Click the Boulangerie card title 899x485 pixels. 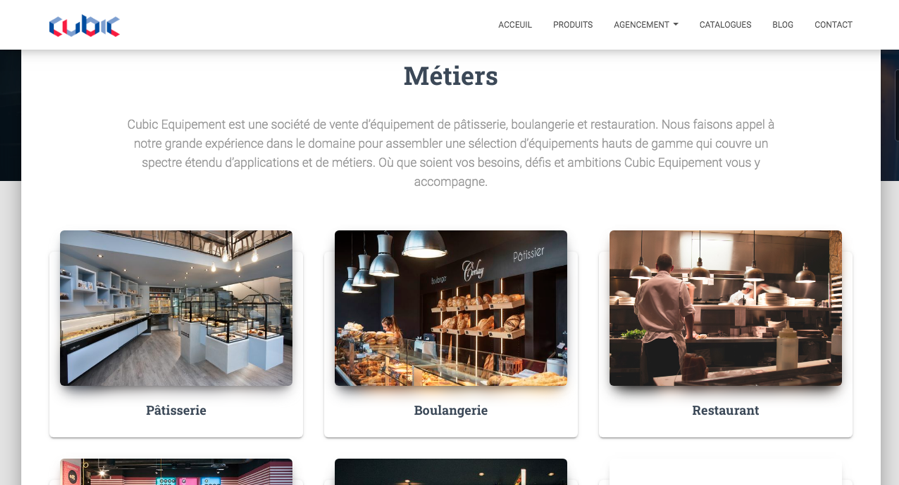[x=451, y=410]
